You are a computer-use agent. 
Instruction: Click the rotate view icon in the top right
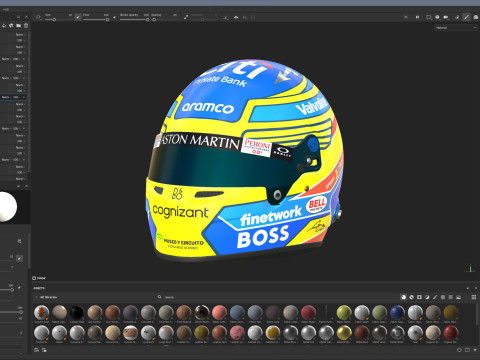(x=457, y=17)
